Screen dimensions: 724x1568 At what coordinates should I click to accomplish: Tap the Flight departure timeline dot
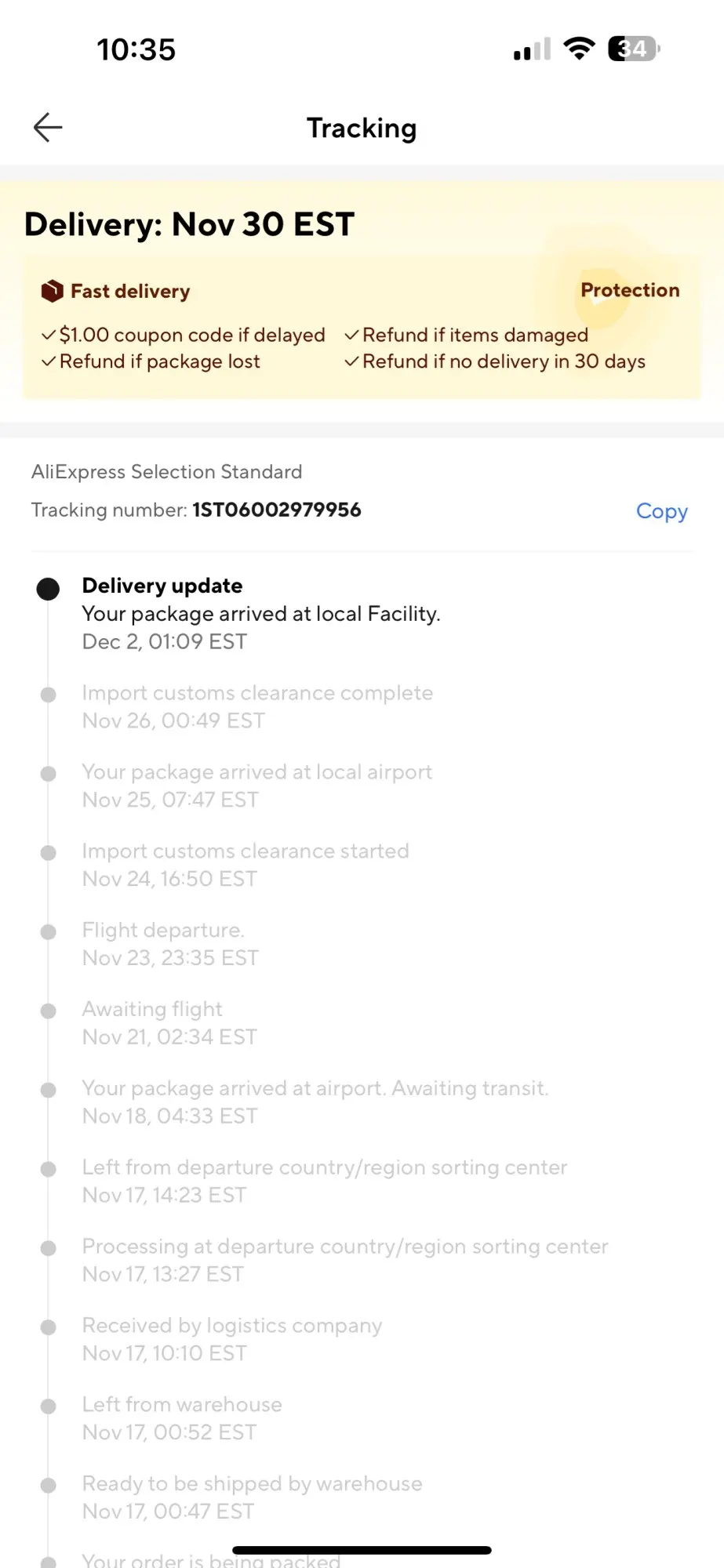pos(48,931)
